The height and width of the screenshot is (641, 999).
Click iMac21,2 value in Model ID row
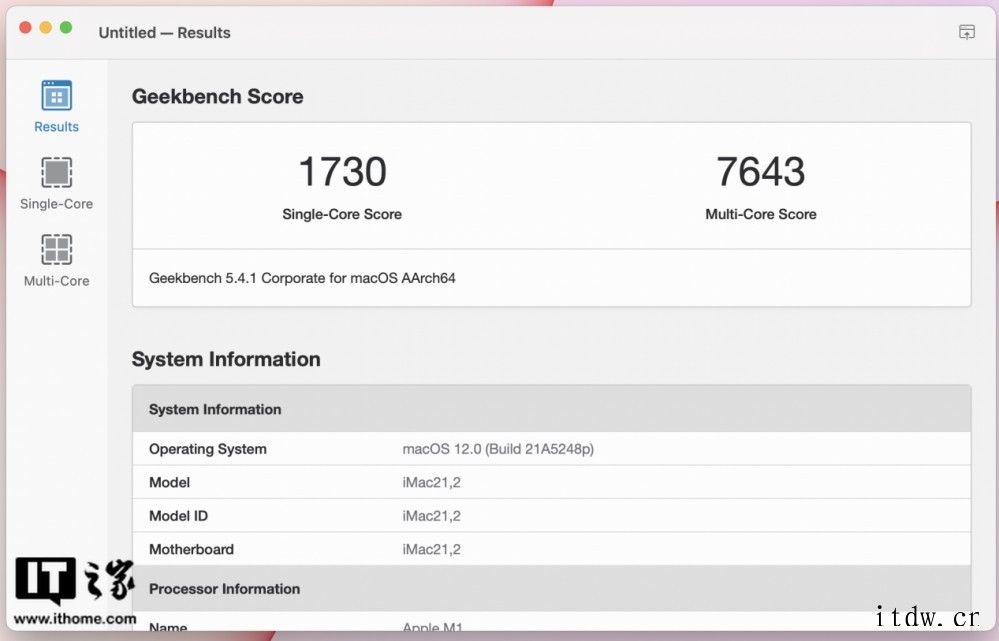pyautogui.click(x=431, y=516)
